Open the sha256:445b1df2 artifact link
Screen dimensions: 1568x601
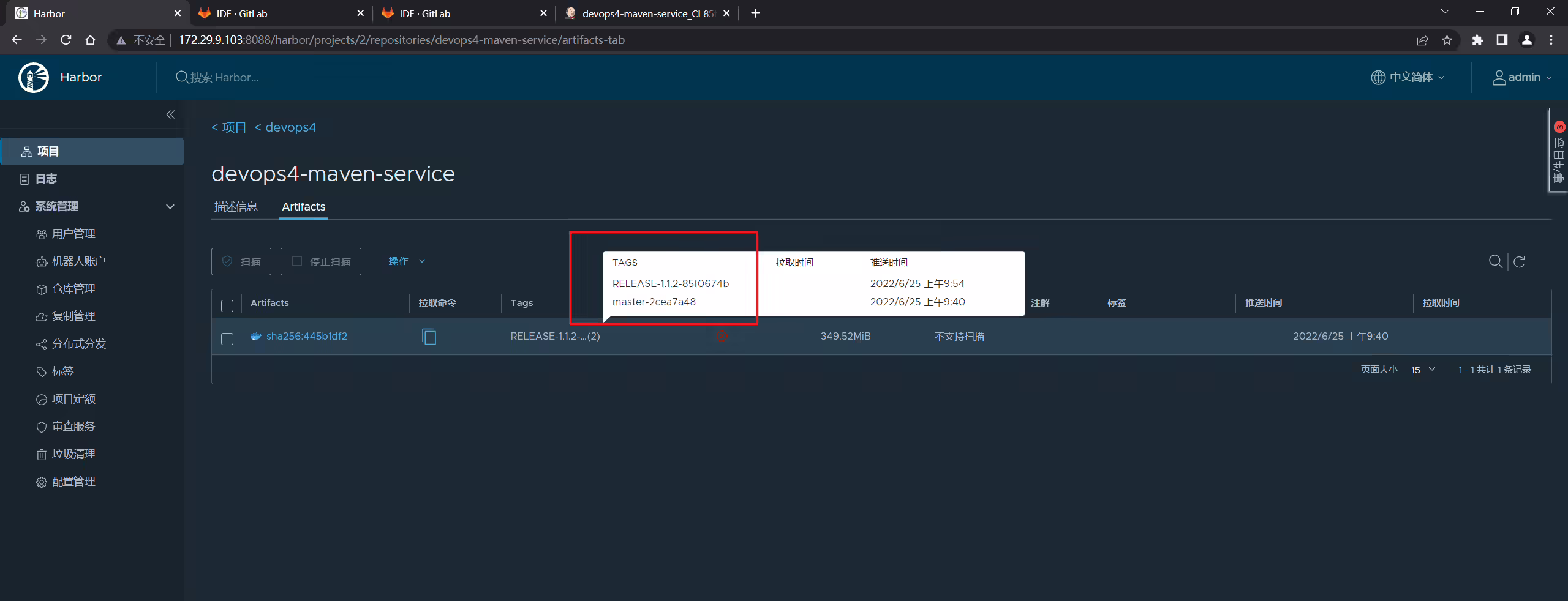click(306, 336)
